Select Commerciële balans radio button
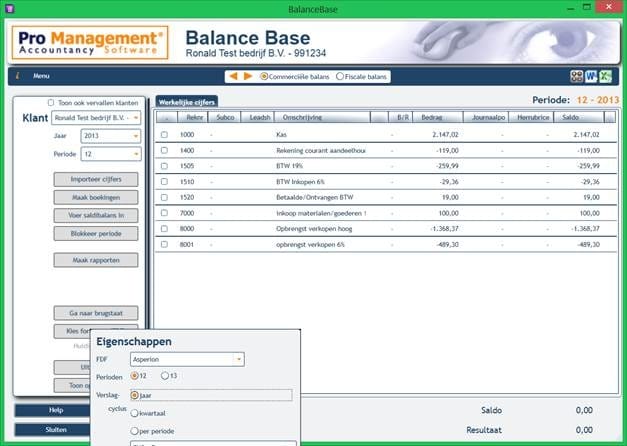 point(264,76)
